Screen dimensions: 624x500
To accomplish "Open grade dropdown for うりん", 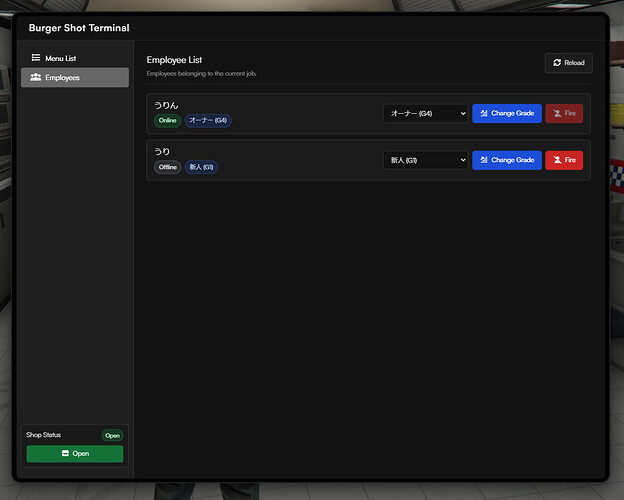I will 425,113.
